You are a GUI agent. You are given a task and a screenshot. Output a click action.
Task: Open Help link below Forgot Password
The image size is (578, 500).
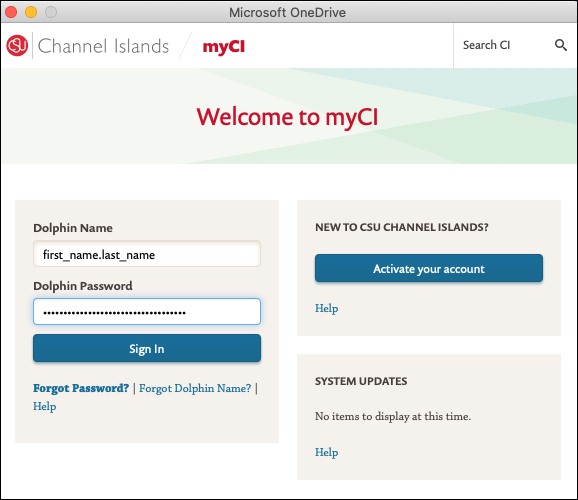(45, 406)
